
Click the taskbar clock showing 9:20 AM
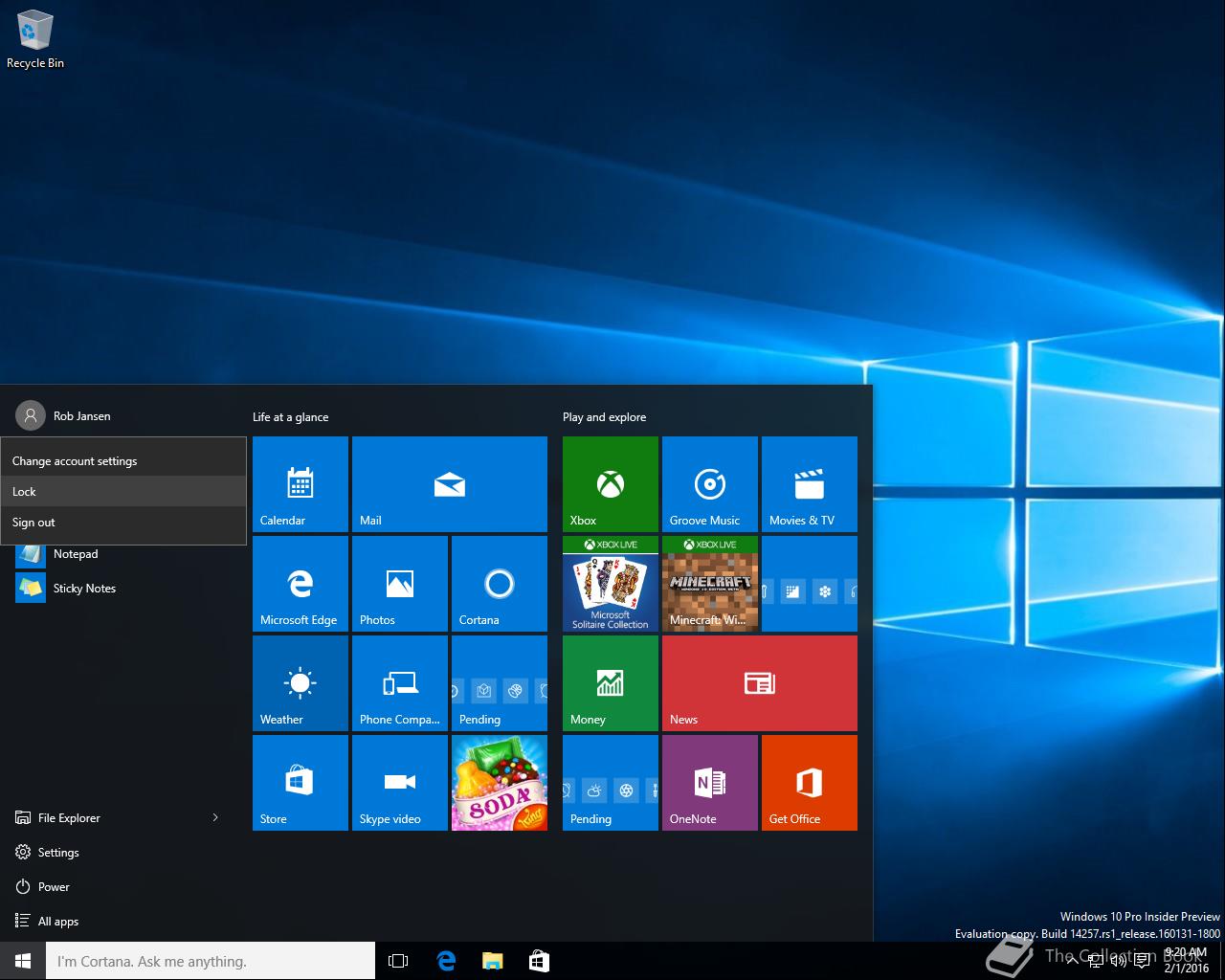tap(1187, 961)
